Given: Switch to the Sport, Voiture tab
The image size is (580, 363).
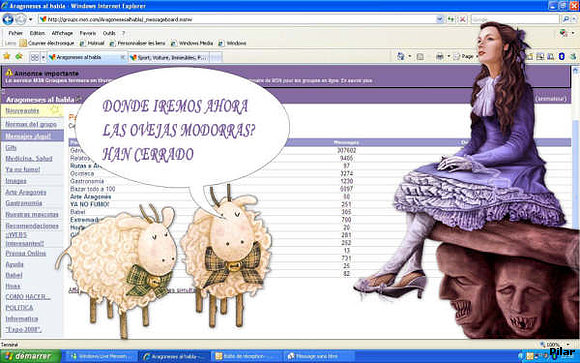Looking at the screenshot, I should [x=169, y=57].
